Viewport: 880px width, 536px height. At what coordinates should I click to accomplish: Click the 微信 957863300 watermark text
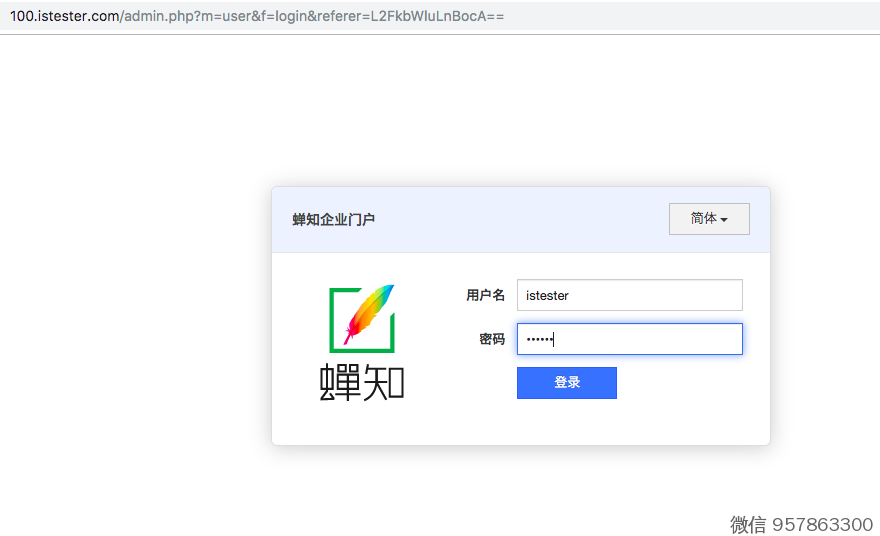(801, 524)
